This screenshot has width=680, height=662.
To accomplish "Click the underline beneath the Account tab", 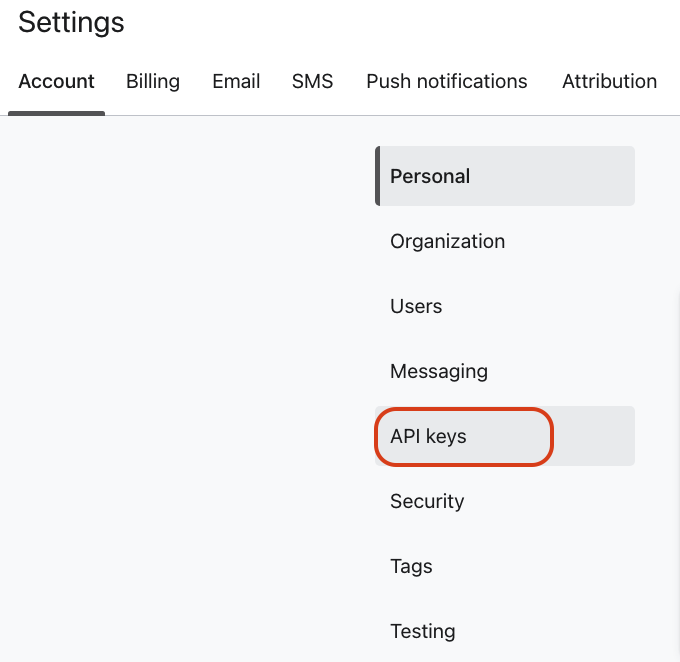I will 56,113.
